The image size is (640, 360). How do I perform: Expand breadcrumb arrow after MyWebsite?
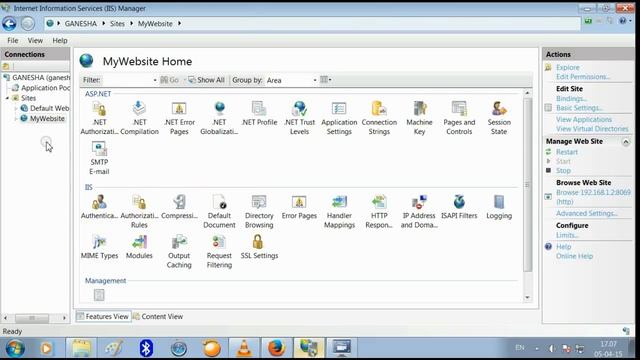pos(179,24)
